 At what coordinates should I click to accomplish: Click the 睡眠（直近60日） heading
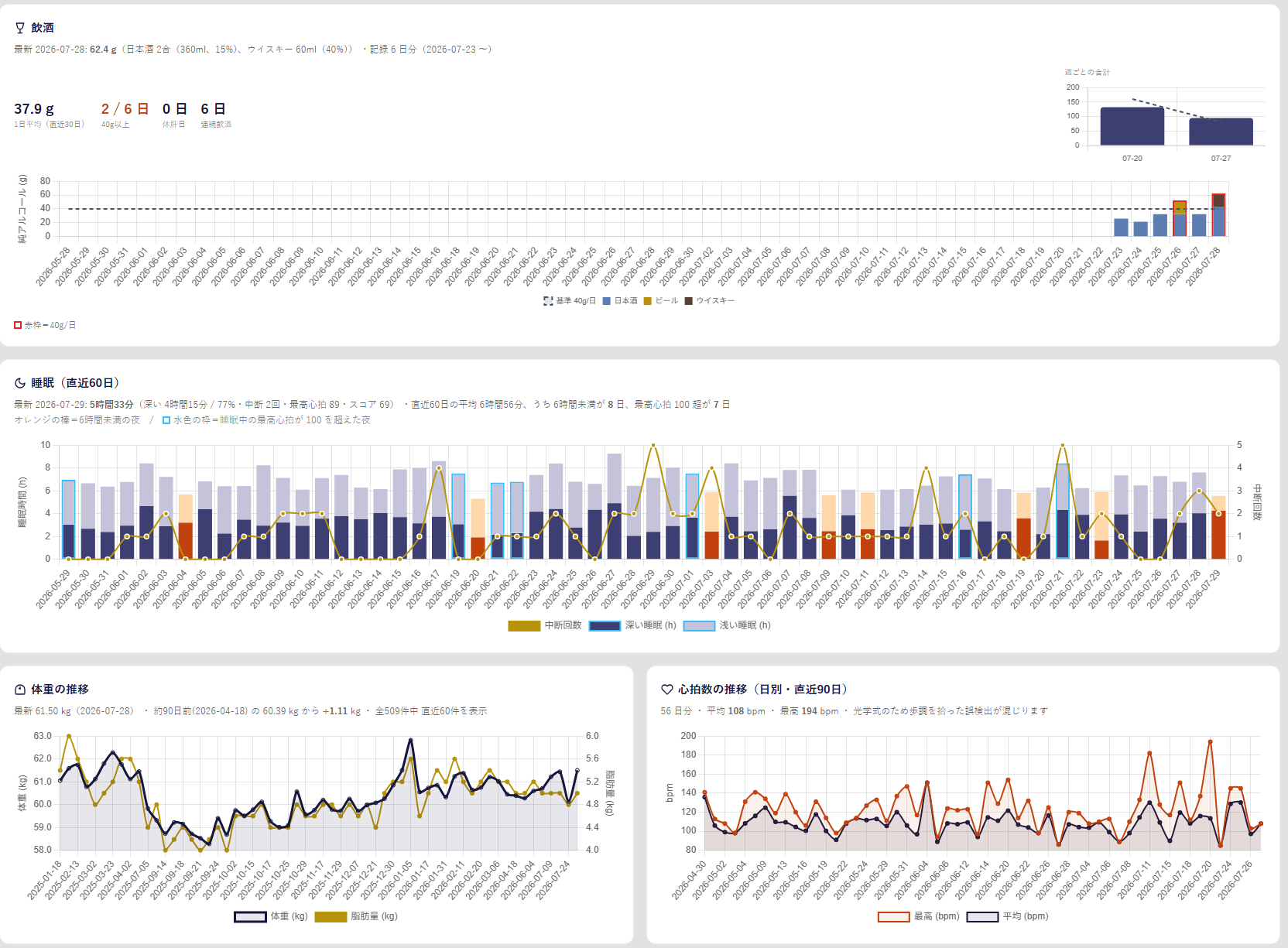pyautogui.click(x=75, y=383)
